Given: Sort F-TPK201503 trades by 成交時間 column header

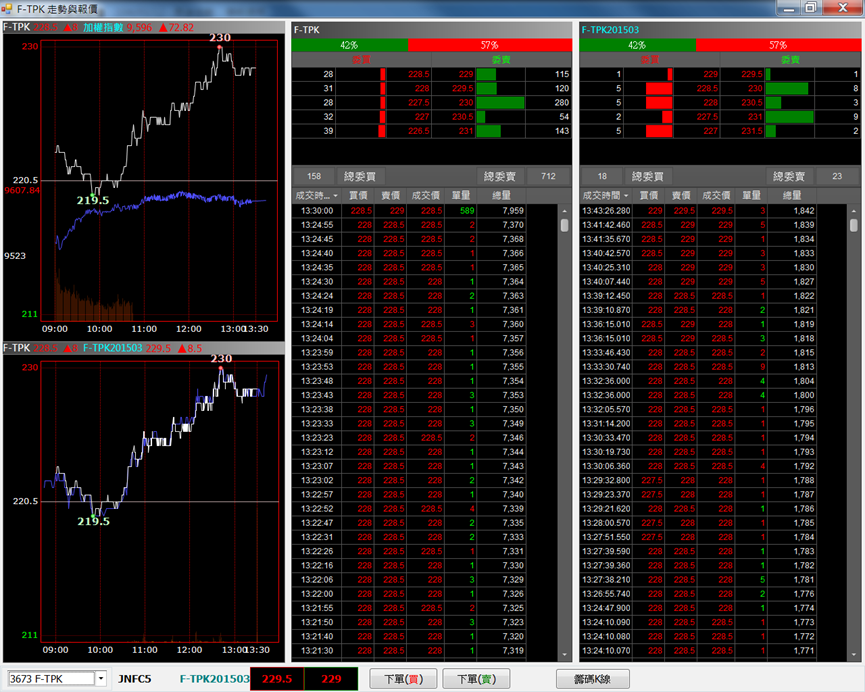Looking at the screenshot, I should coord(600,195).
